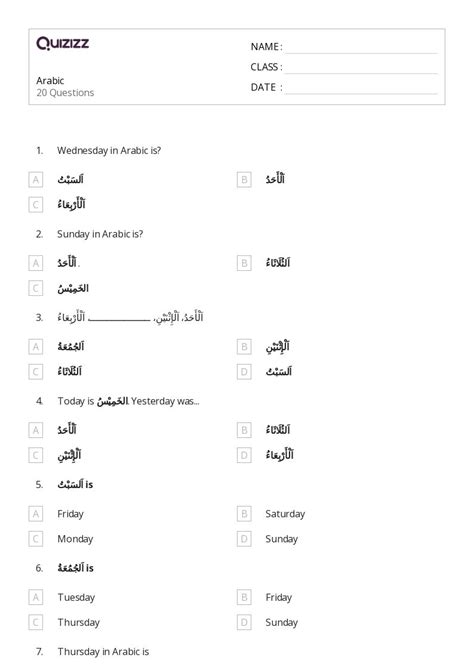Click the Monday answer text
Screen dimensions: 474x670
[75, 539]
